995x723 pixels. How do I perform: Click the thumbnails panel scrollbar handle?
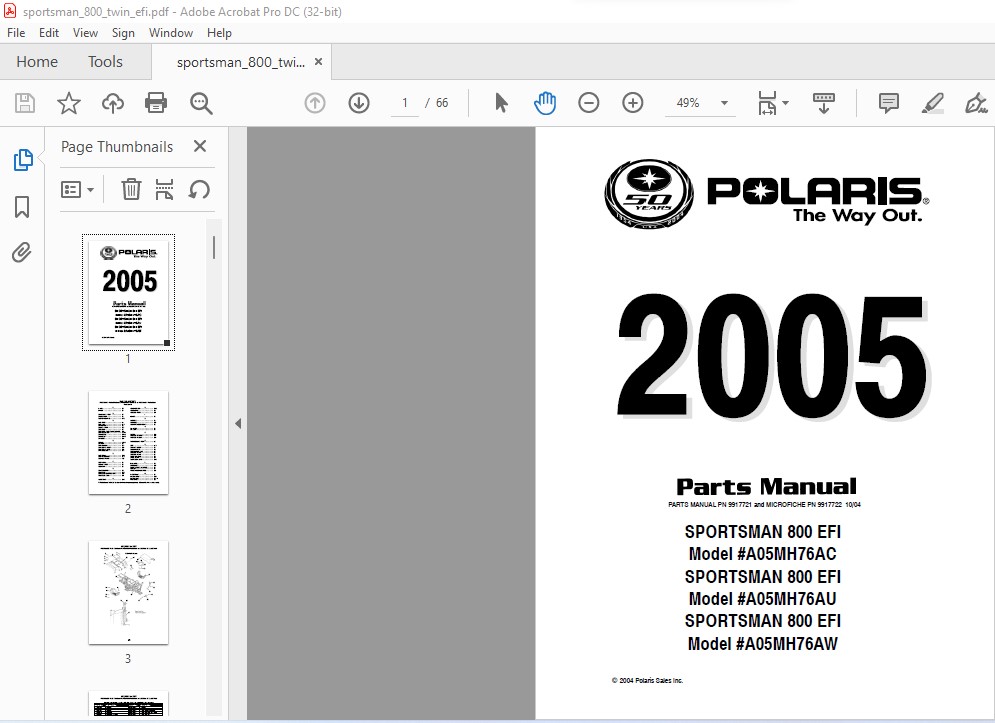(214, 248)
